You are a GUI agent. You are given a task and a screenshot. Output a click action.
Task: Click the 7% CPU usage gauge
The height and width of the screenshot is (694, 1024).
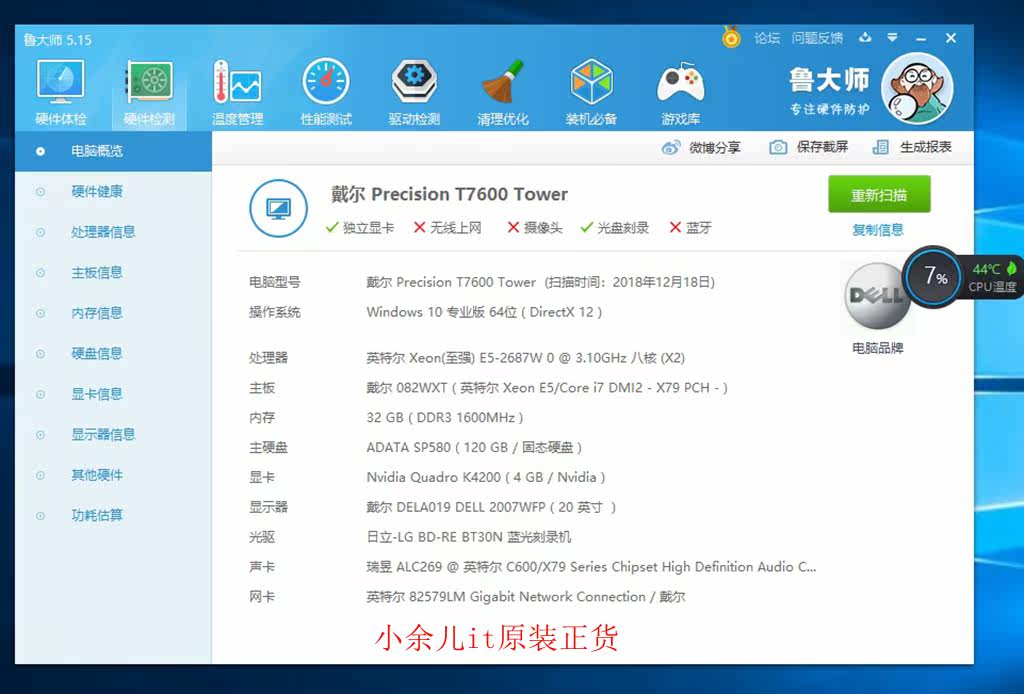click(x=935, y=276)
